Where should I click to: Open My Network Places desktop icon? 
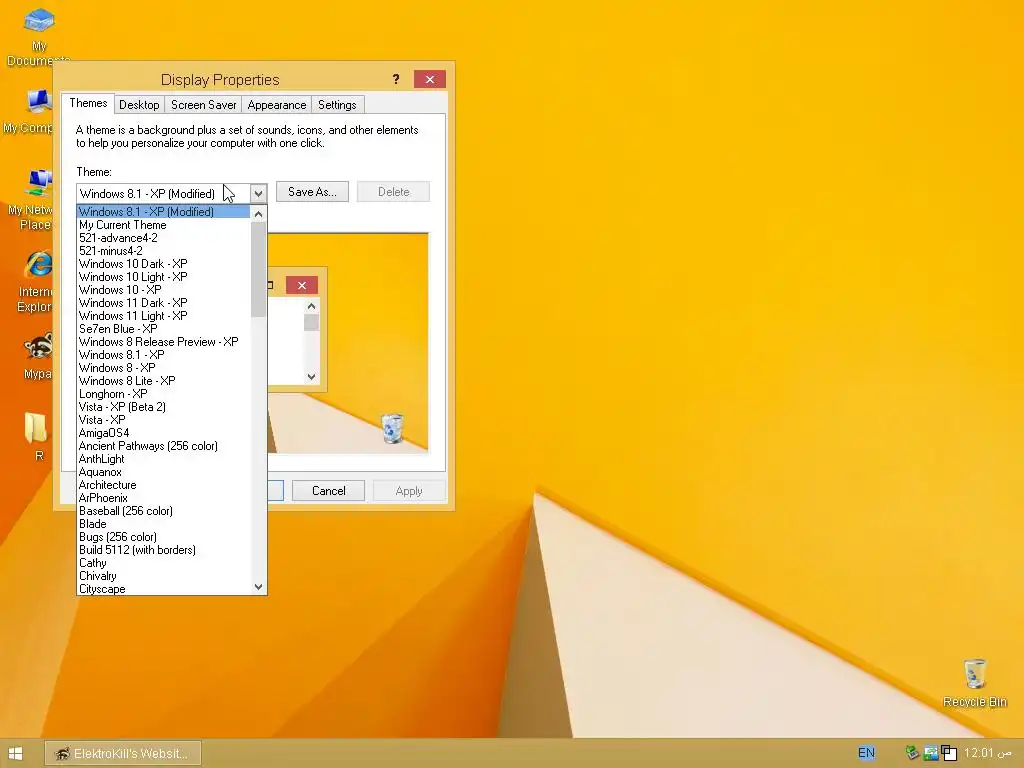[31, 199]
